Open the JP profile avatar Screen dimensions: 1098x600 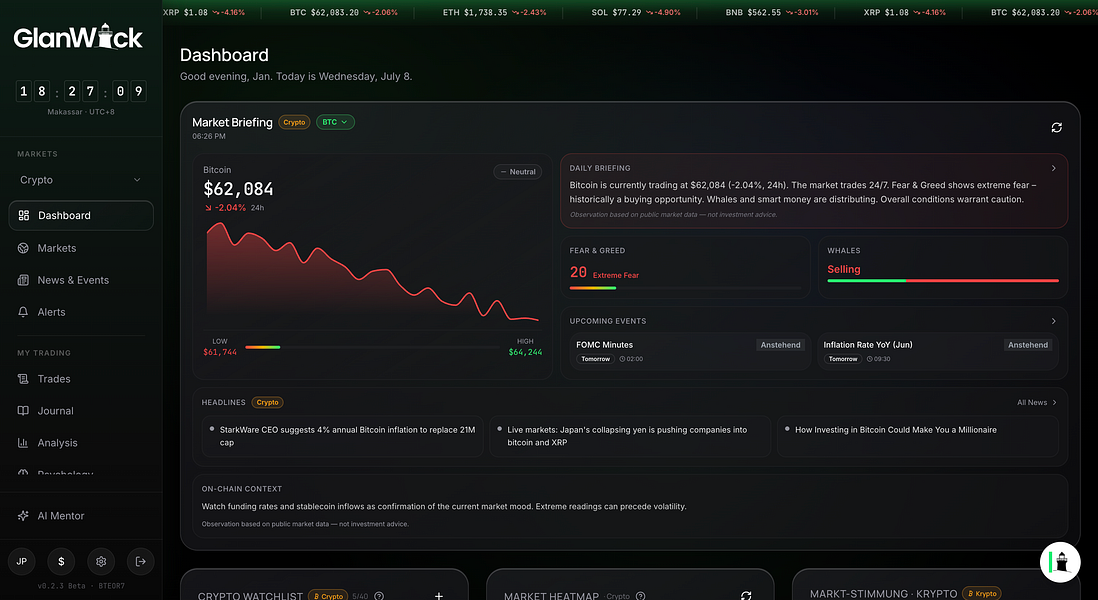22,561
